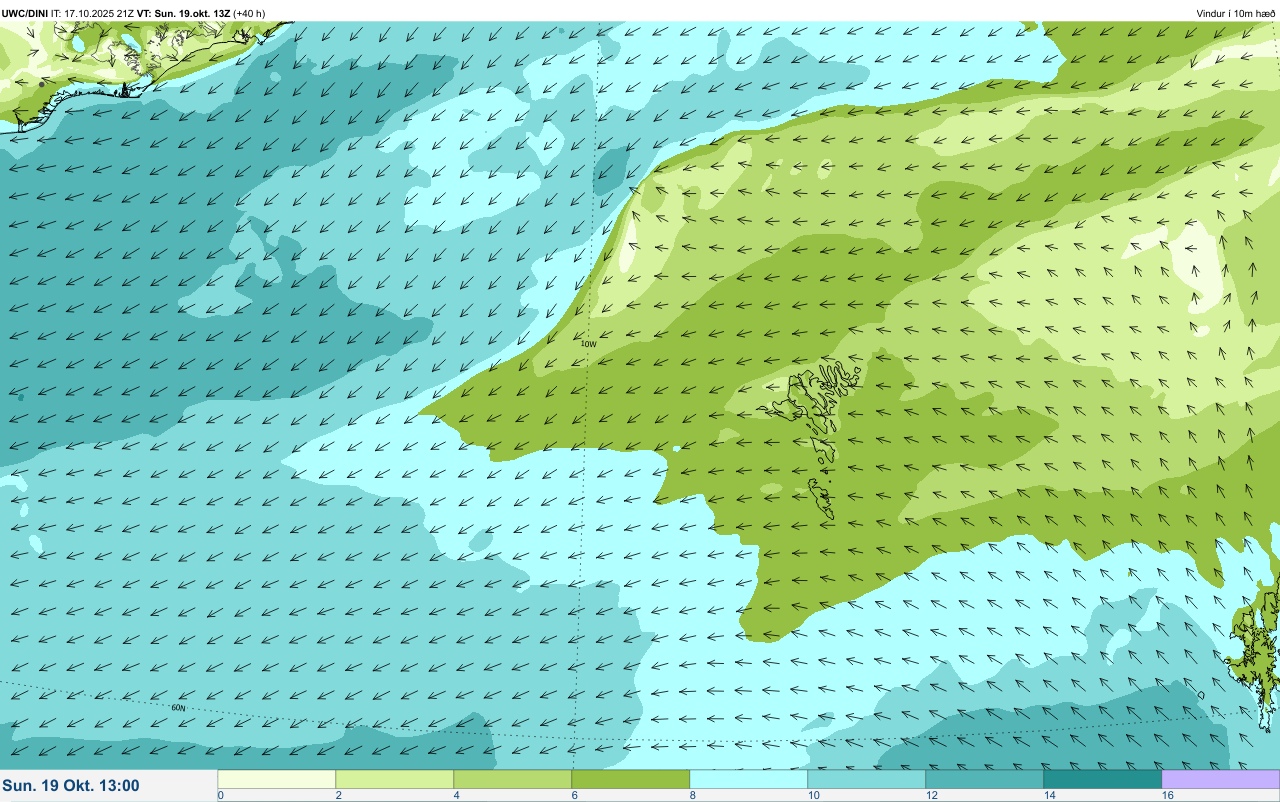Click the 'Vindur í 10m hæð' title text
The image size is (1280, 802).
1236,13
